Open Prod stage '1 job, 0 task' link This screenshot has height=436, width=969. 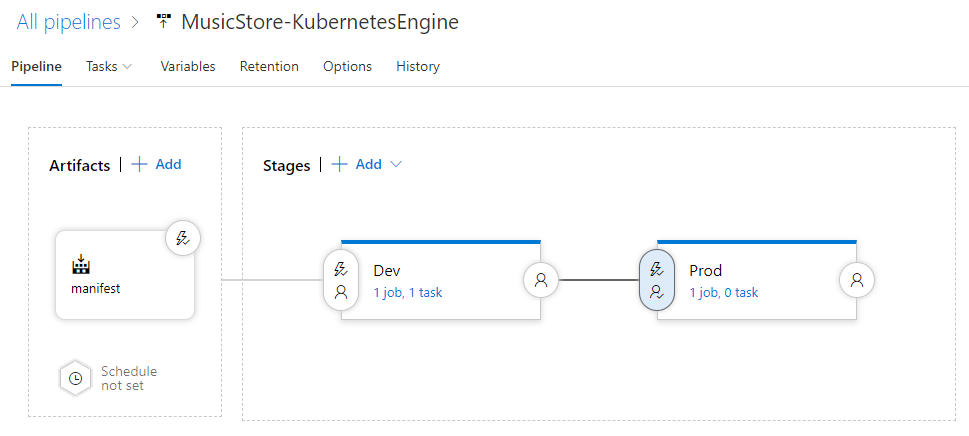724,293
